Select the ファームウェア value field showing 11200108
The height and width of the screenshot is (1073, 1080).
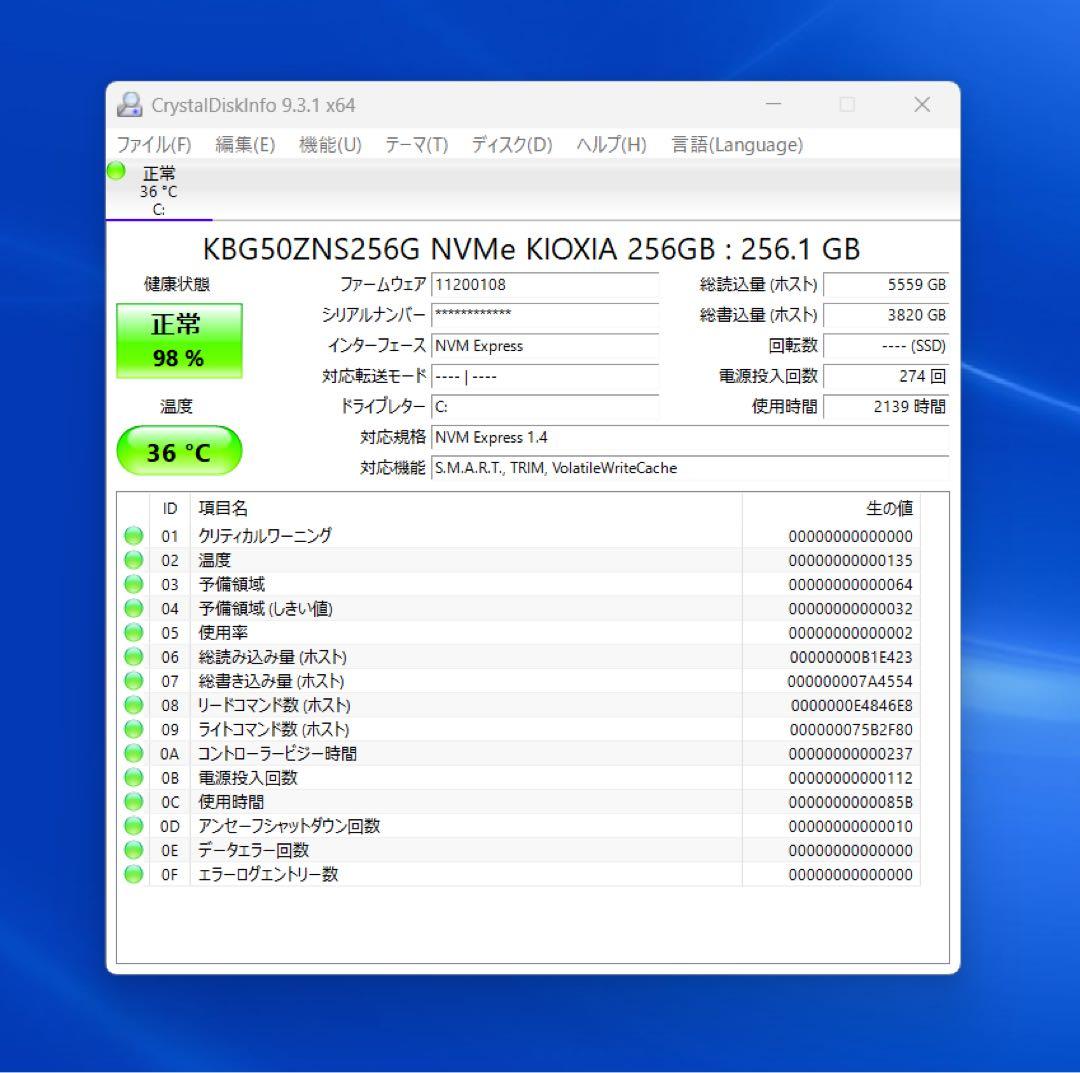(545, 284)
